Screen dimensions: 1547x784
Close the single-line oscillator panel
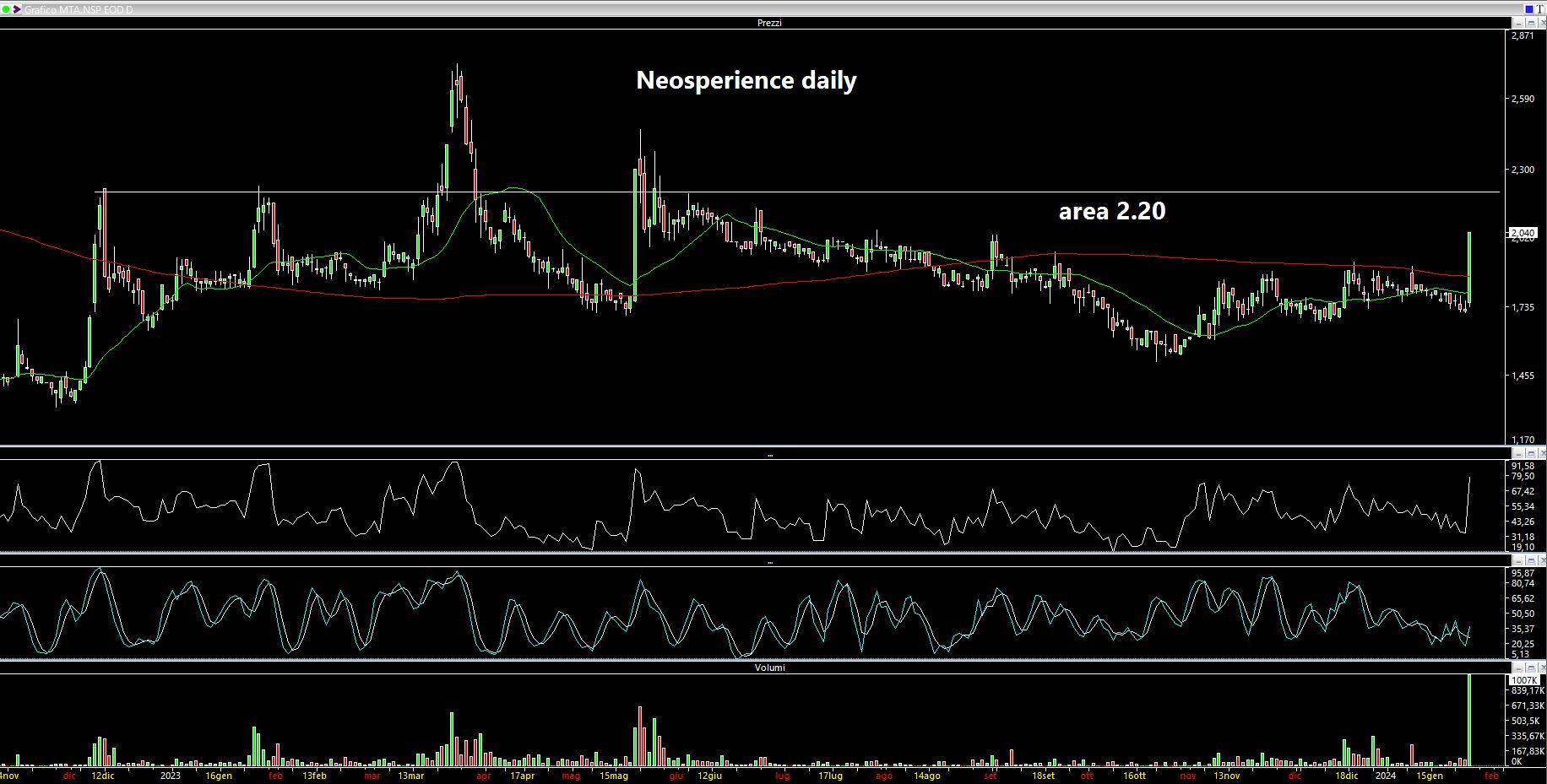tap(1542, 453)
